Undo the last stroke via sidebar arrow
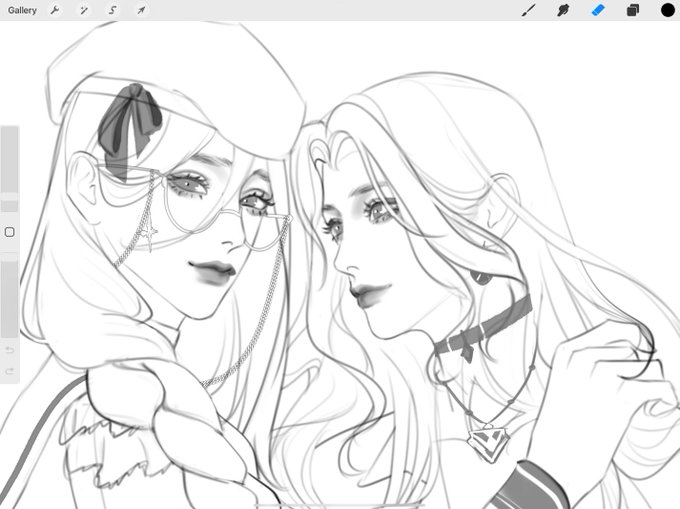The height and width of the screenshot is (509, 680). coord(10,350)
